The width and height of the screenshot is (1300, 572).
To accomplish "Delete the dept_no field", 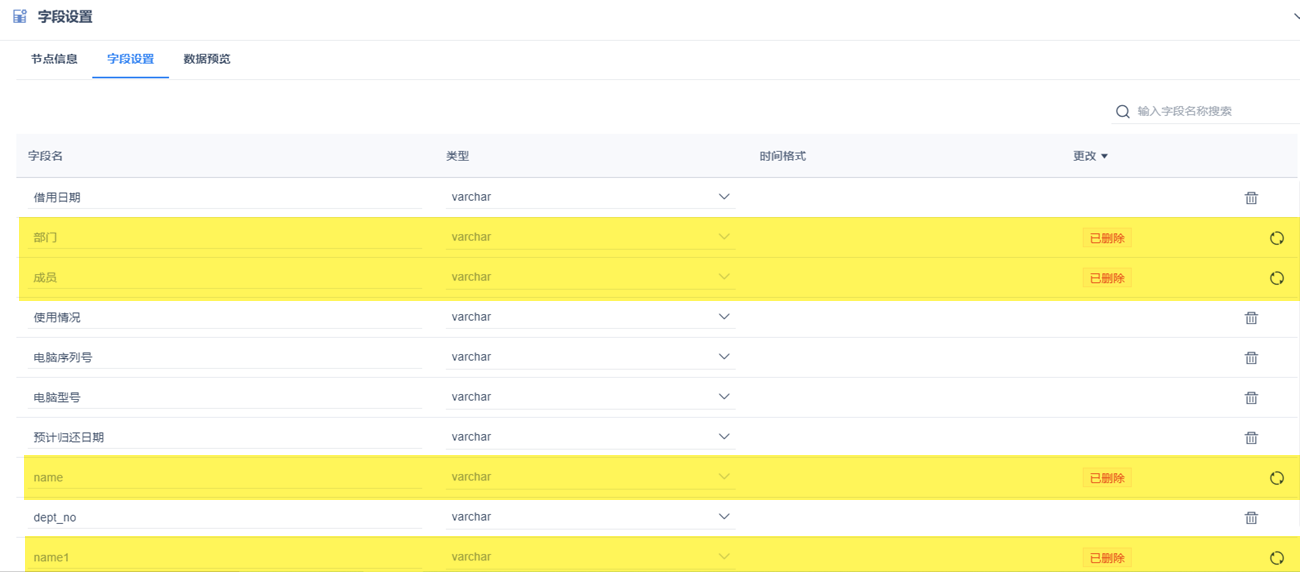I will (1251, 518).
